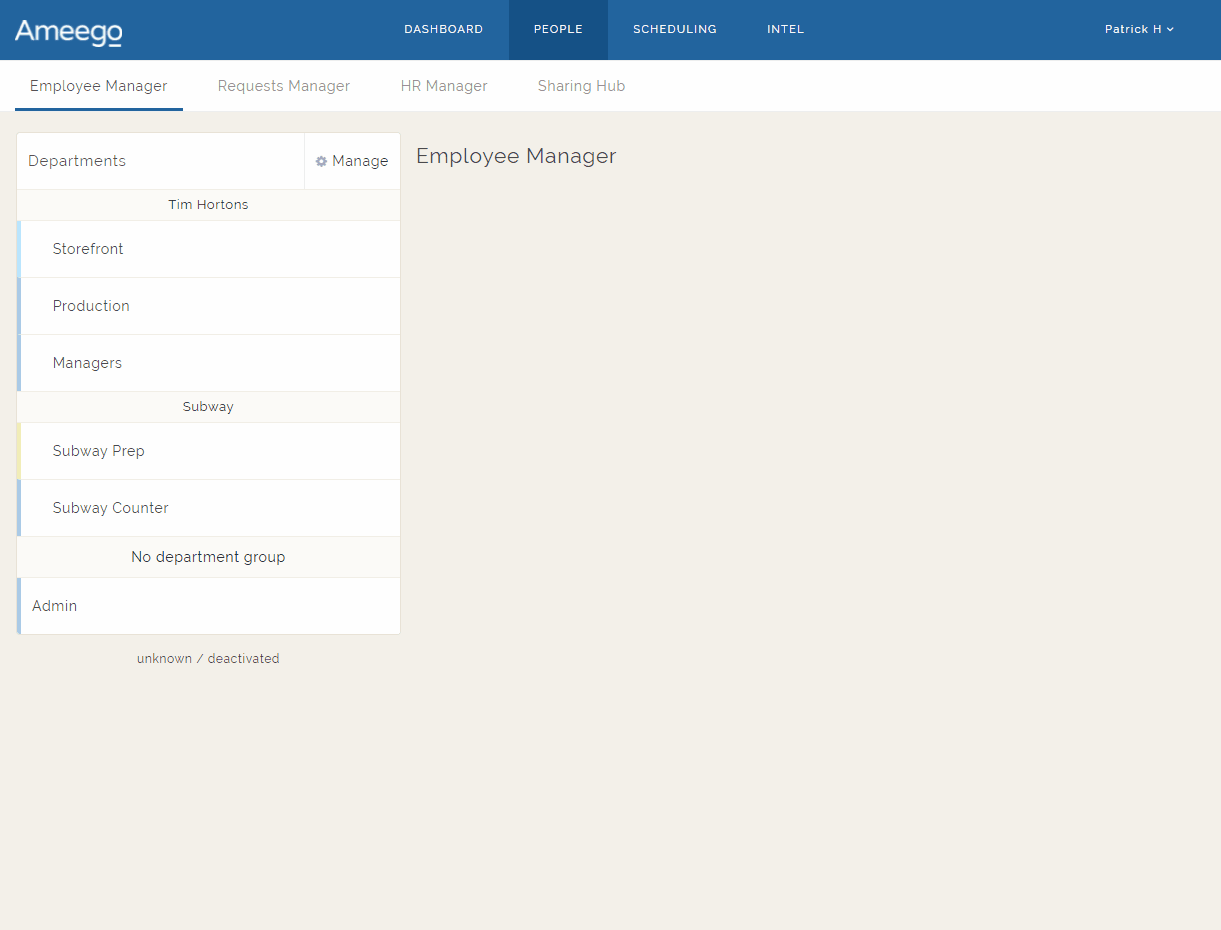Click the Tim Hortons group header

(208, 205)
